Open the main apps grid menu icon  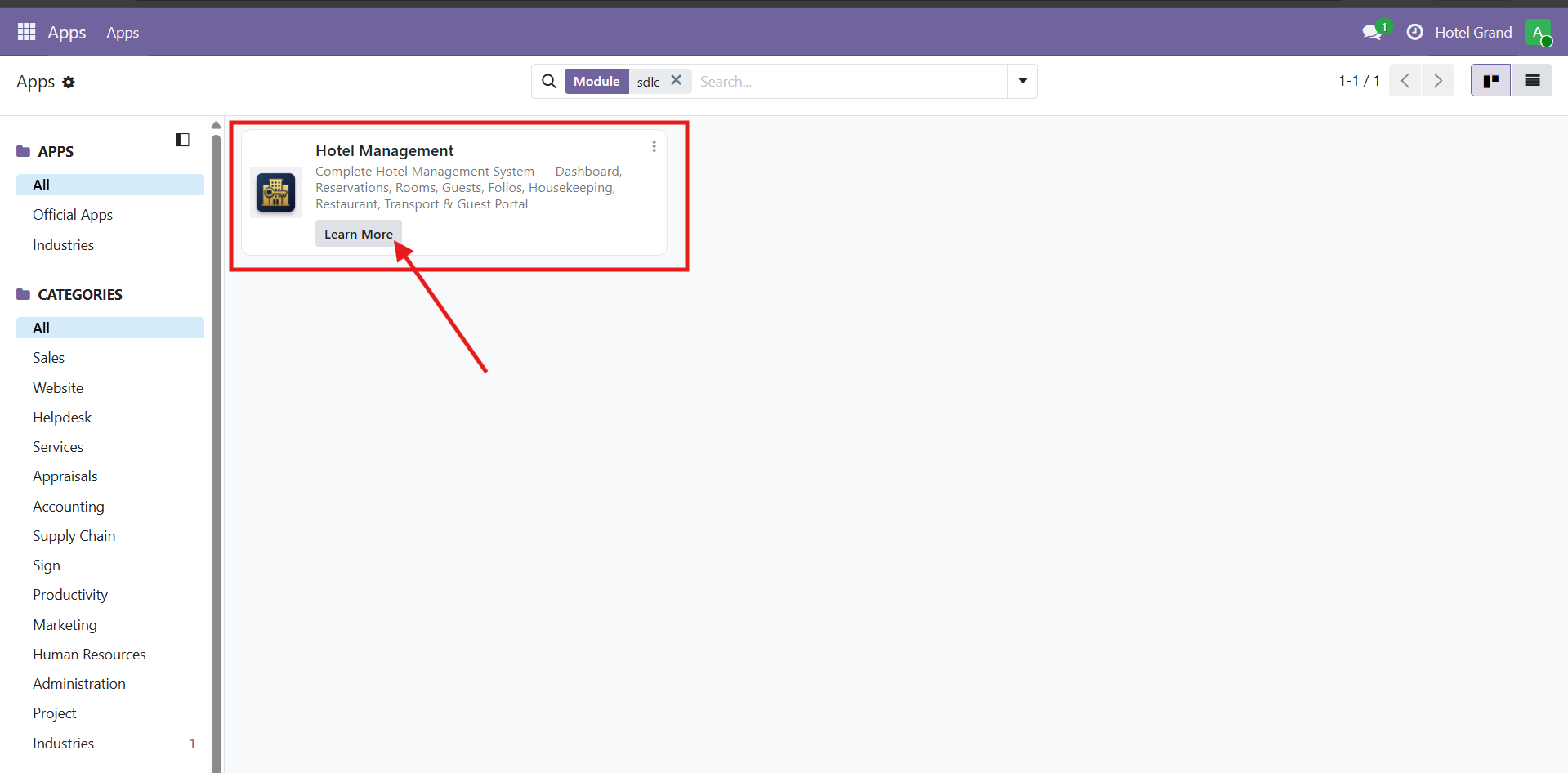click(26, 32)
